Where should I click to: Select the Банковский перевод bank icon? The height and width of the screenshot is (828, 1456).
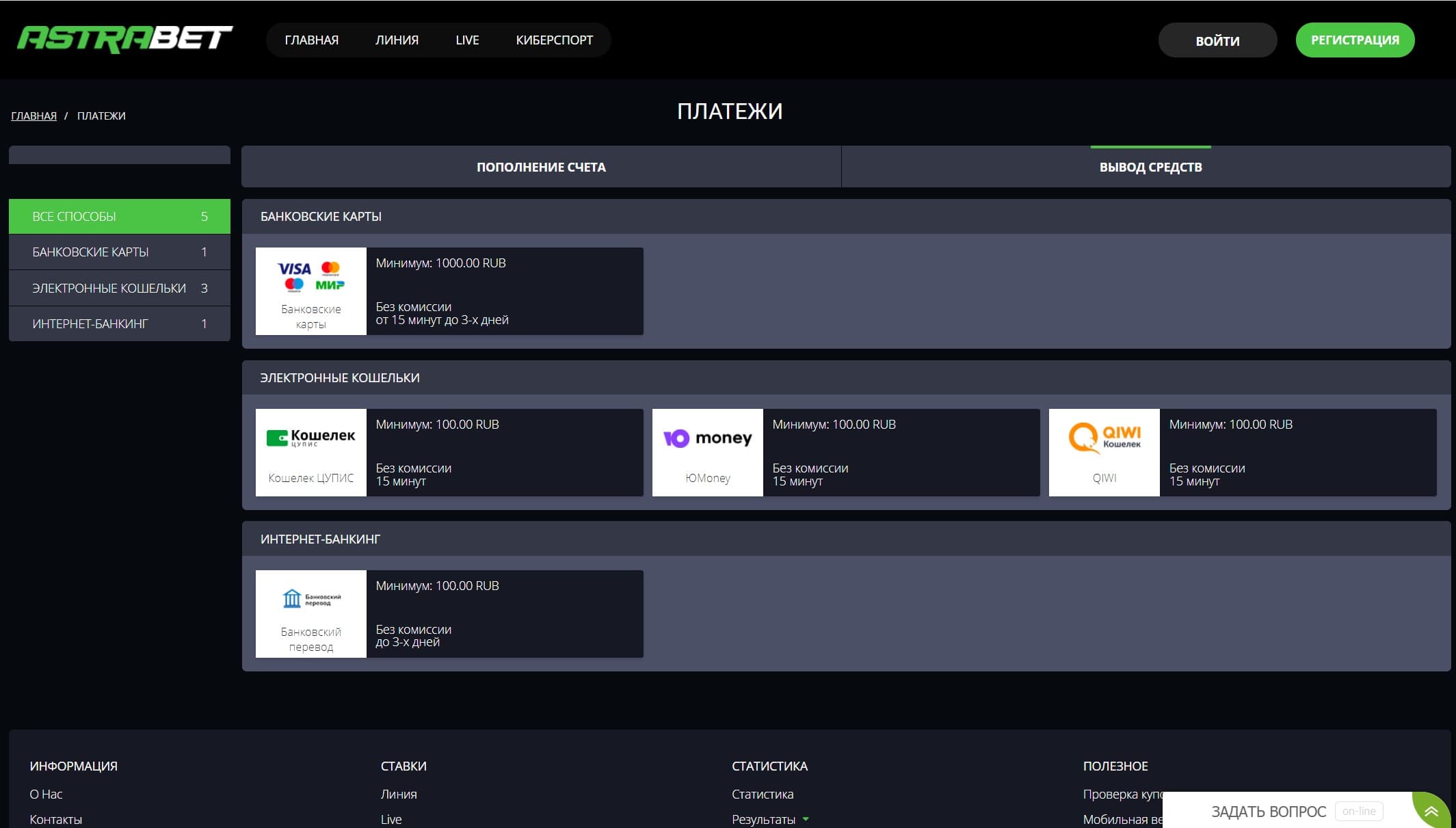click(310, 599)
